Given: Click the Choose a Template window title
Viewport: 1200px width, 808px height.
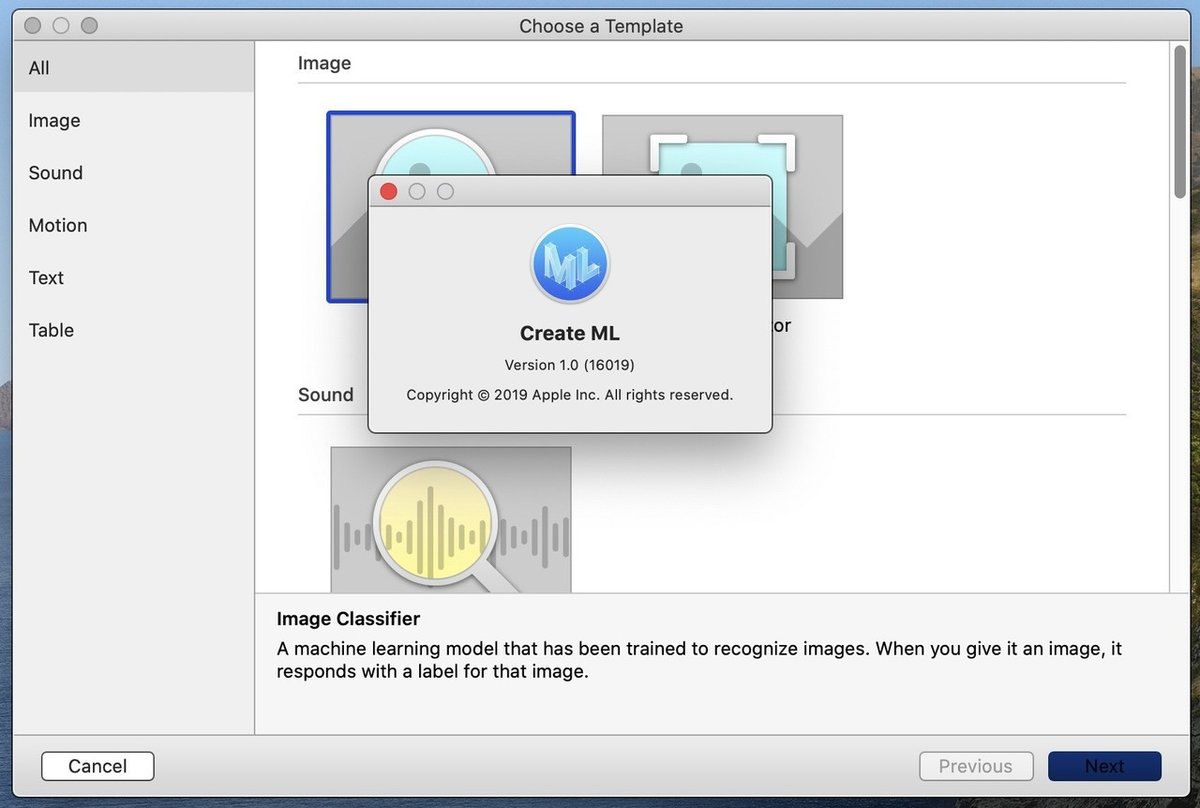Looking at the screenshot, I should (x=601, y=27).
